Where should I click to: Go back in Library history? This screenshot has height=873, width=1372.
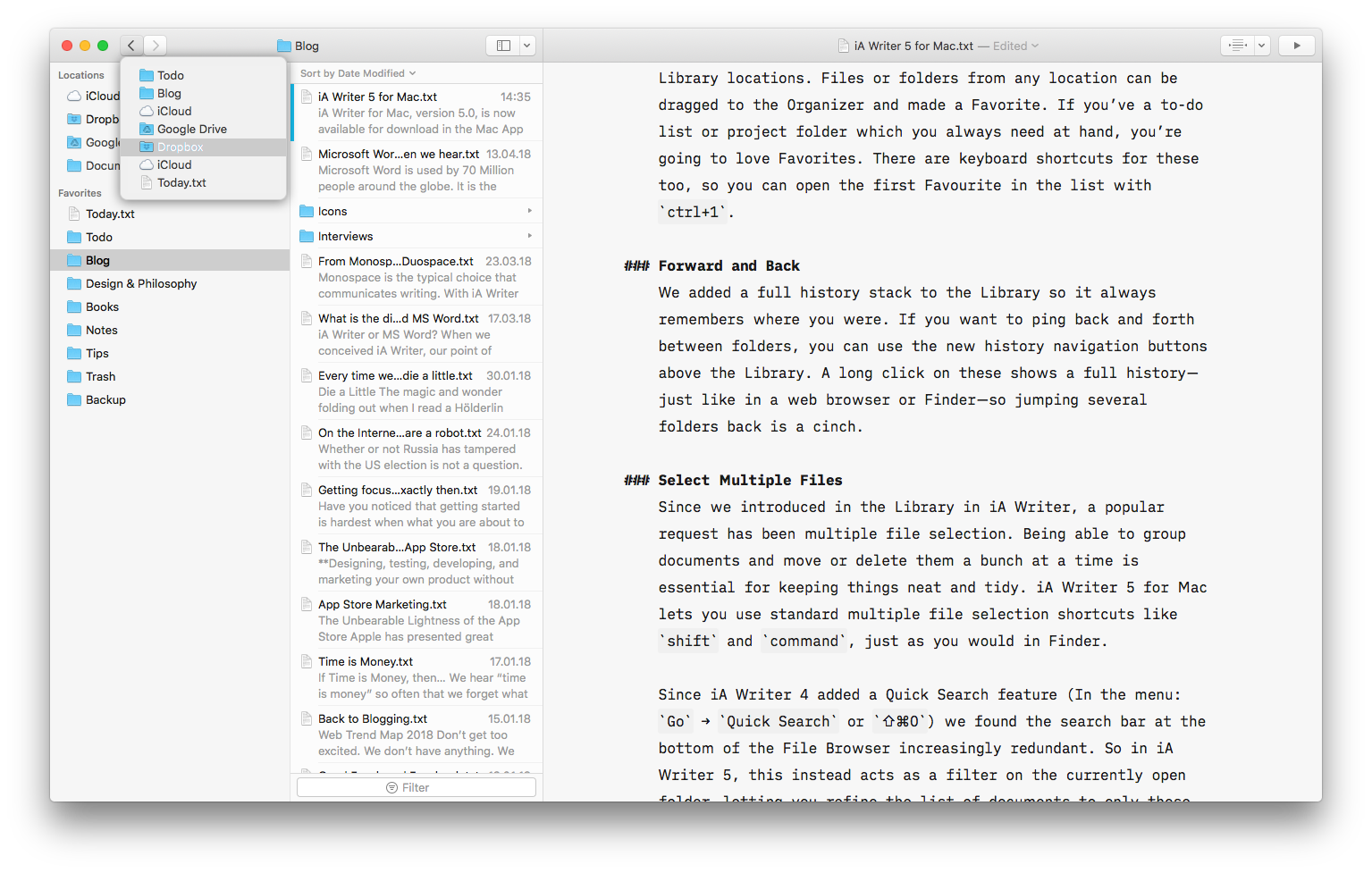point(131,46)
